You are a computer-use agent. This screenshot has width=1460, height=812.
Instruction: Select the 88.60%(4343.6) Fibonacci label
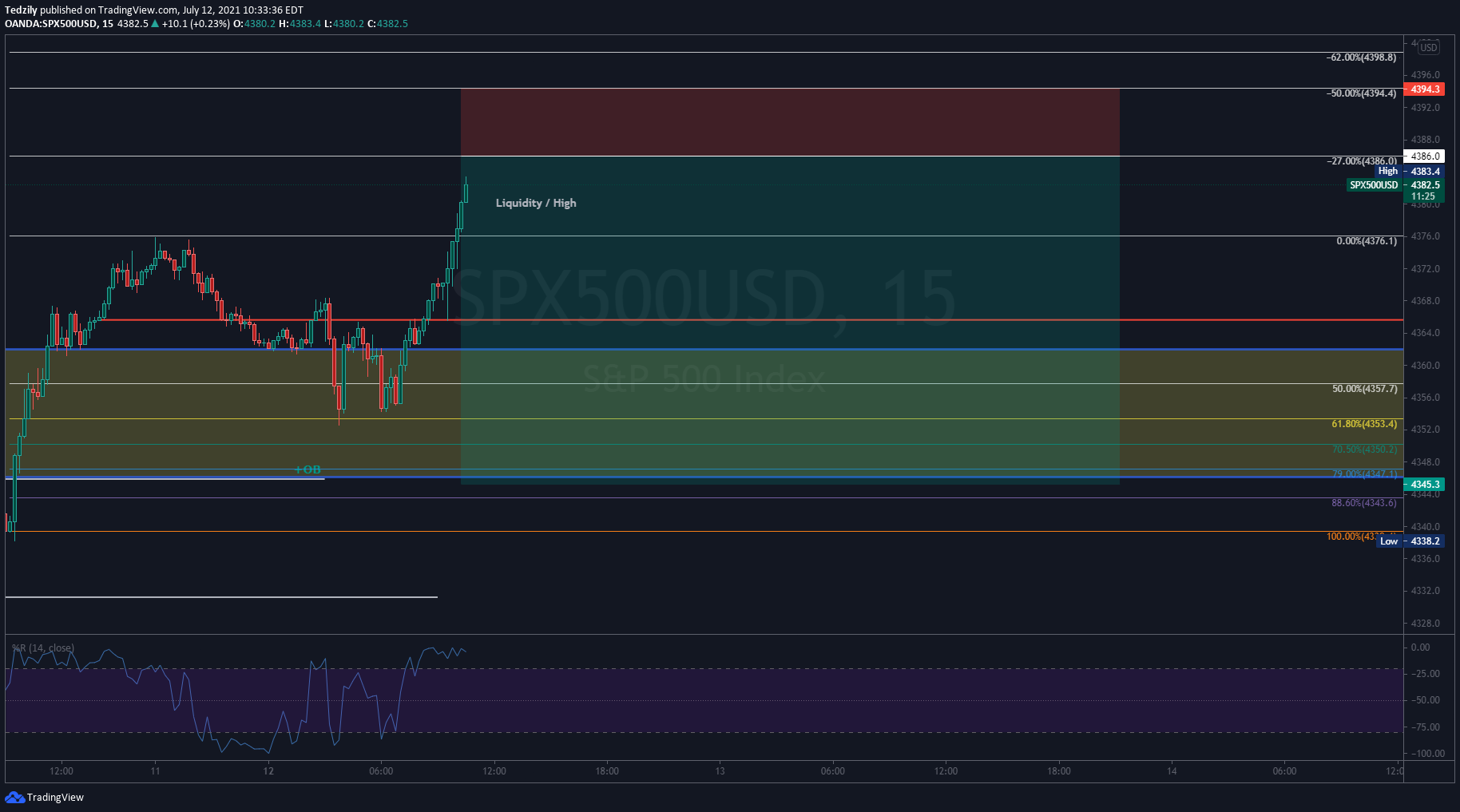point(1364,503)
